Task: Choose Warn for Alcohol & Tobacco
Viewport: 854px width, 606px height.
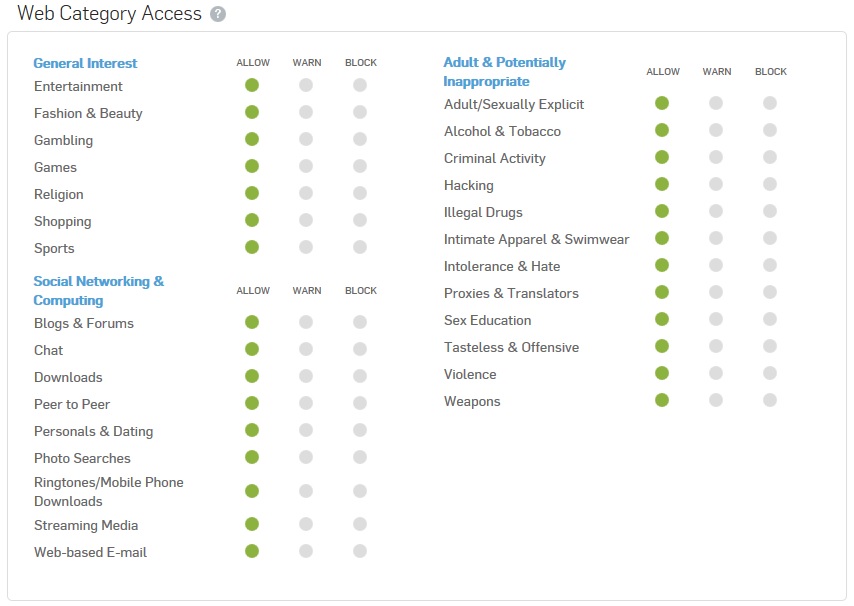Action: 716,130
